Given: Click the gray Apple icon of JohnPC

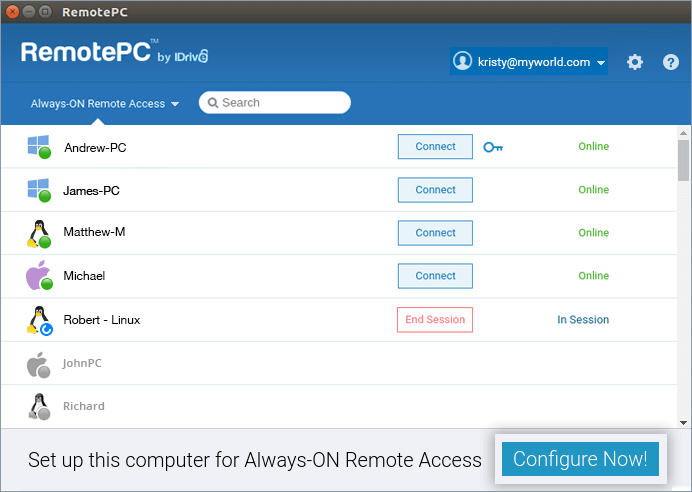Looking at the screenshot, I should [38, 364].
